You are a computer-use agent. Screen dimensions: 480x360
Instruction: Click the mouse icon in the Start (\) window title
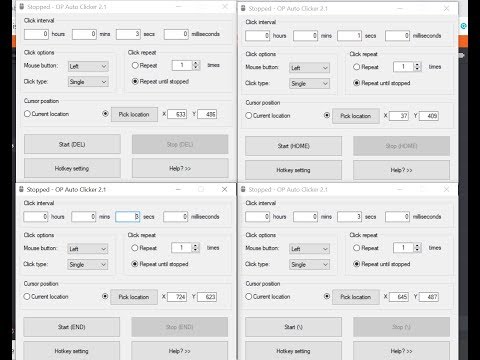click(243, 189)
